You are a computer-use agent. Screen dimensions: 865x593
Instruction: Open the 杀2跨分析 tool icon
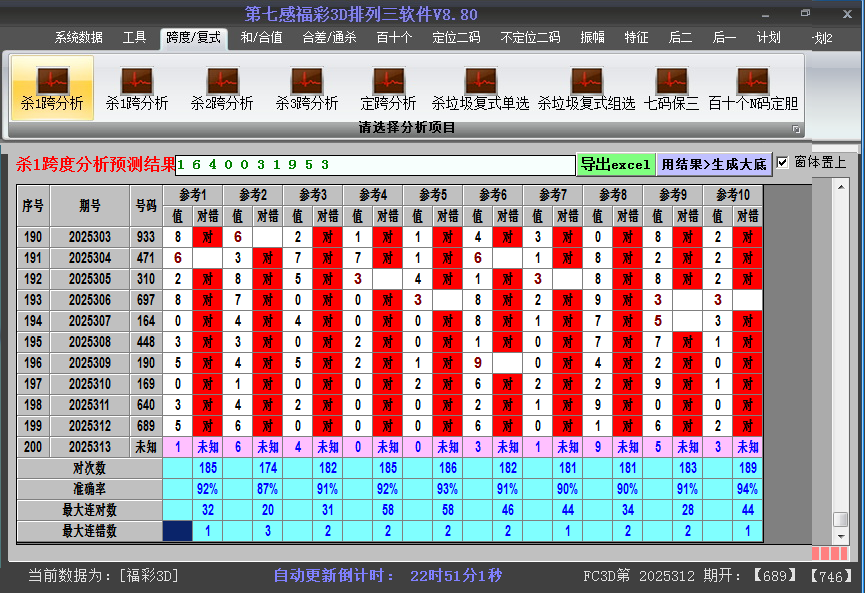(x=221, y=88)
